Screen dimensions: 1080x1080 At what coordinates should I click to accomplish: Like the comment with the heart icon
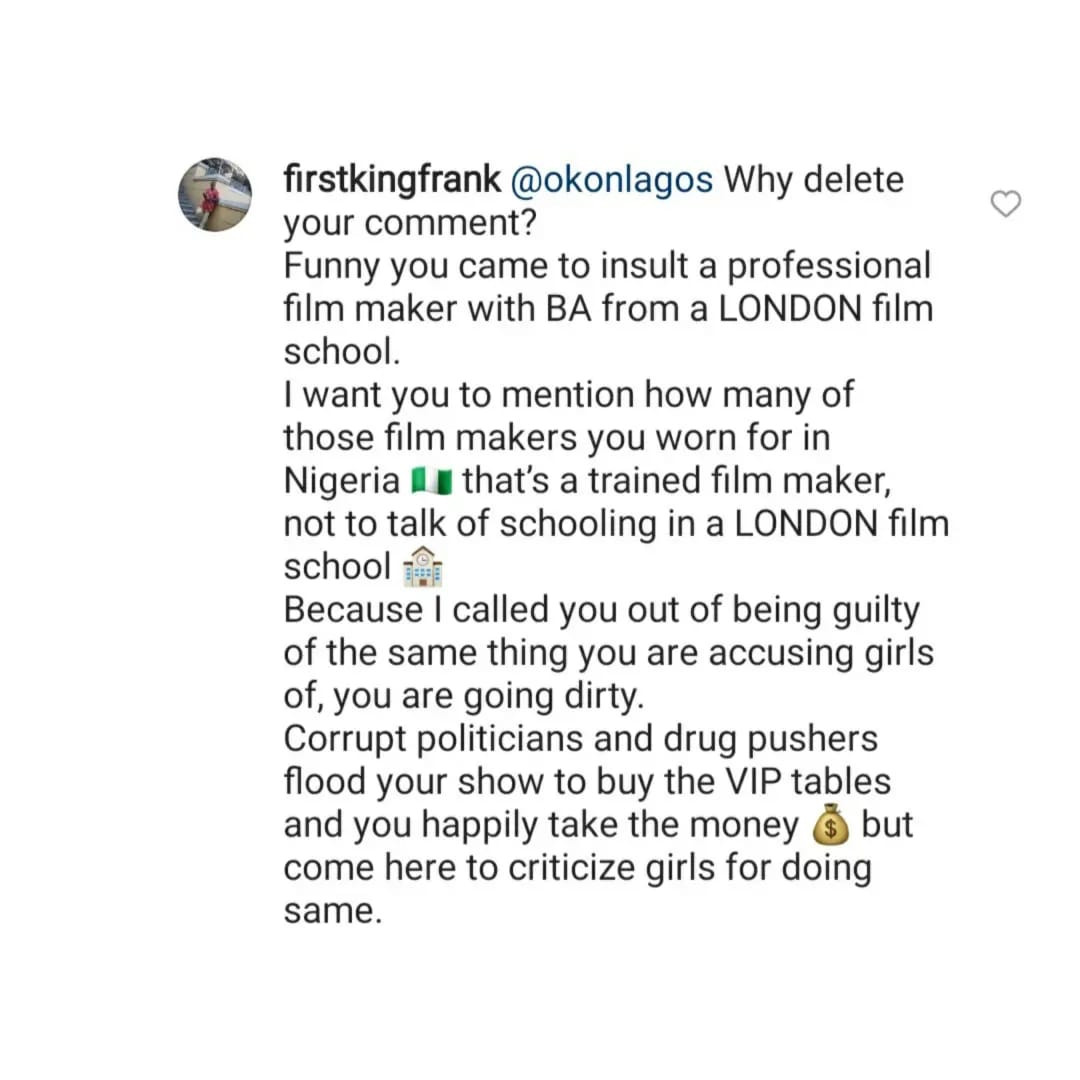1006,204
